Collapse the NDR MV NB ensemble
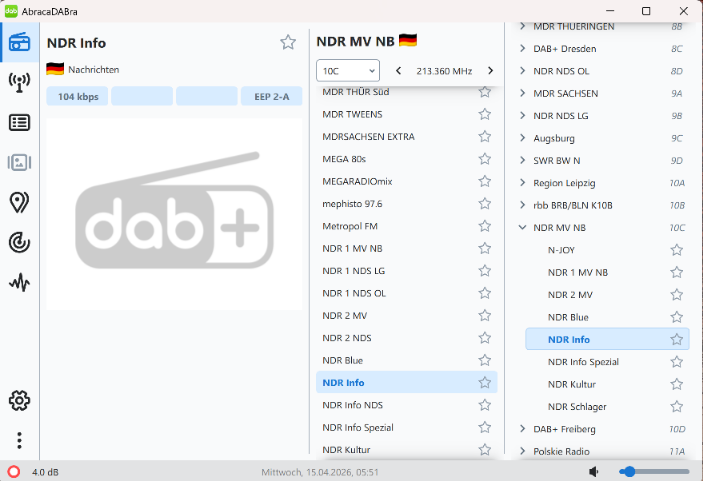 (x=522, y=228)
